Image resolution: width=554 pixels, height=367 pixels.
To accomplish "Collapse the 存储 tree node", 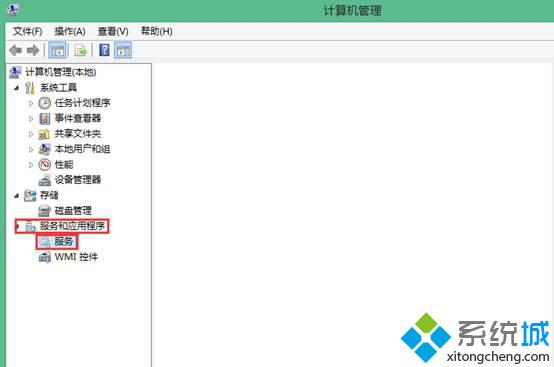I will 17,195.
